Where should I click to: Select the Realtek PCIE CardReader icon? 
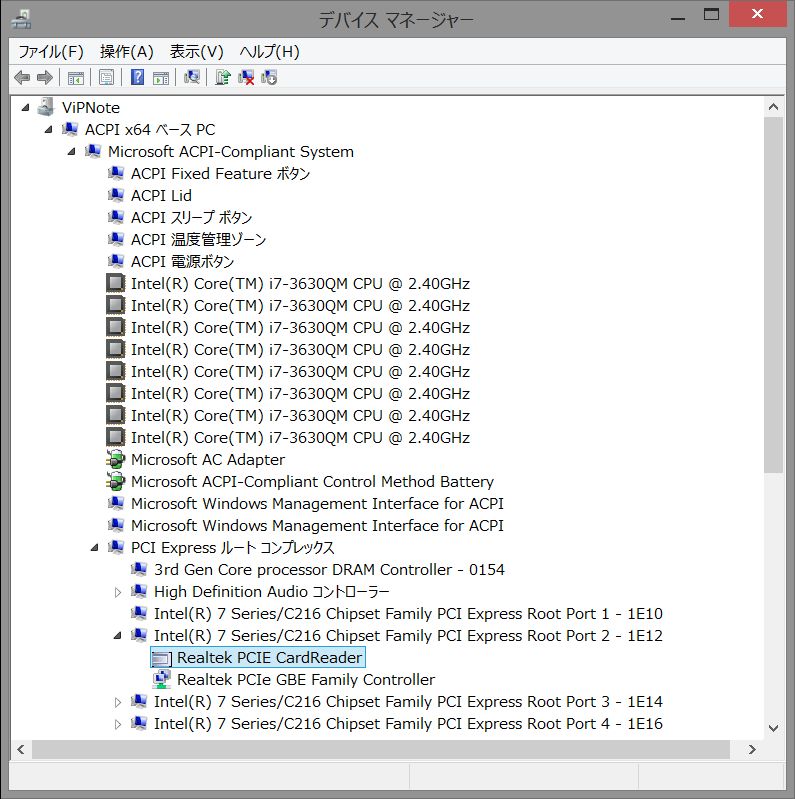click(x=162, y=658)
